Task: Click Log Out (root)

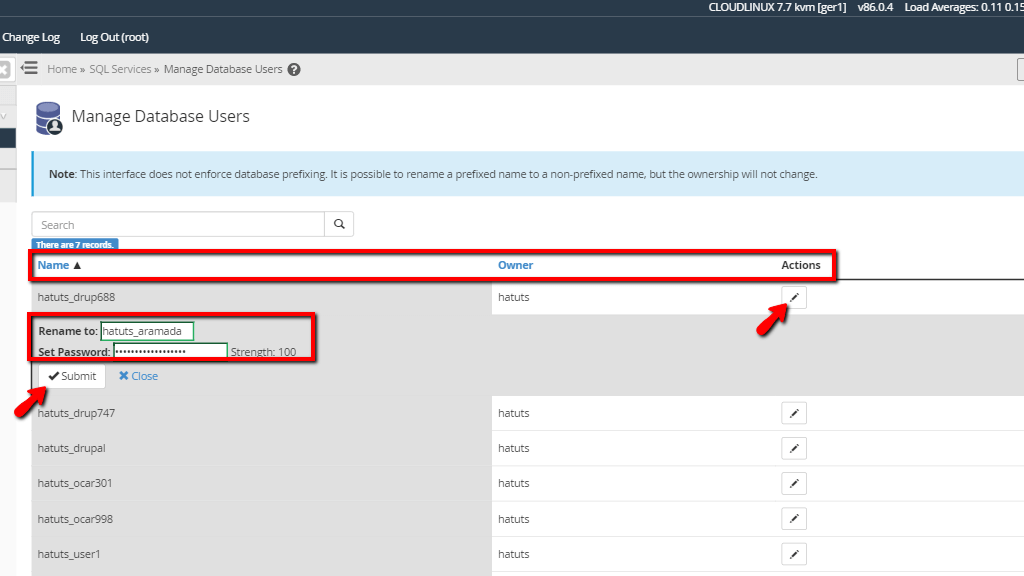Action: tap(114, 37)
